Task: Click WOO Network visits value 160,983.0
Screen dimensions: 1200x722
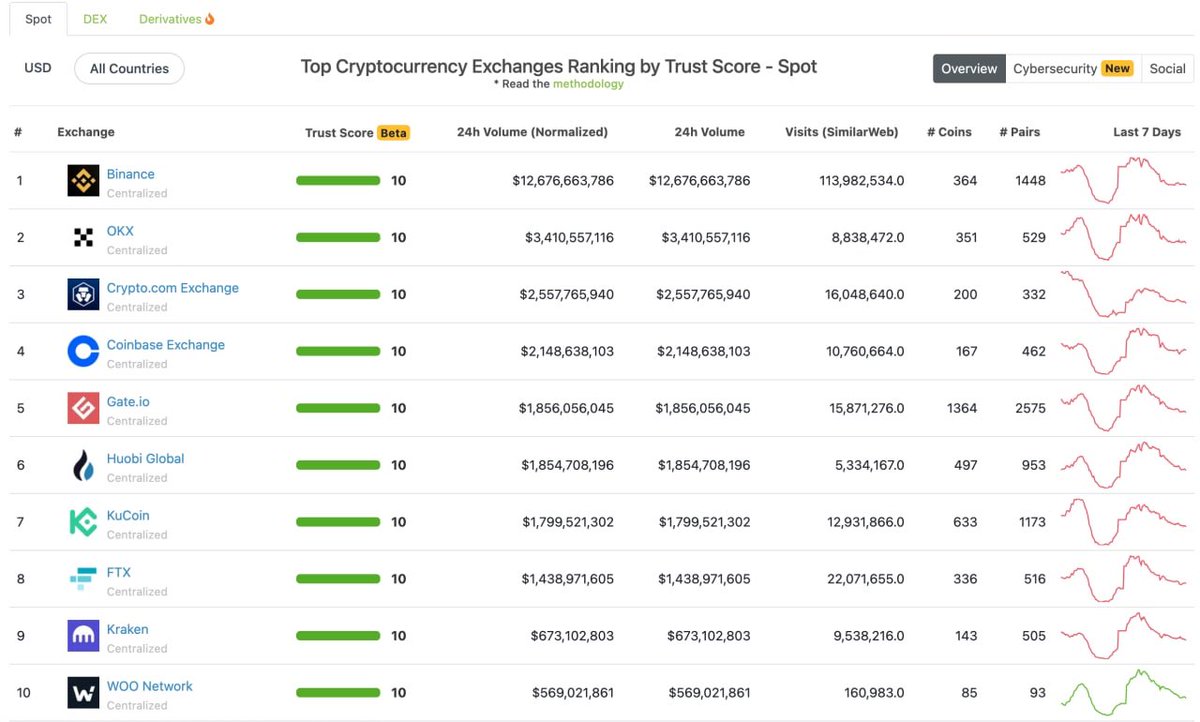Action: point(874,693)
